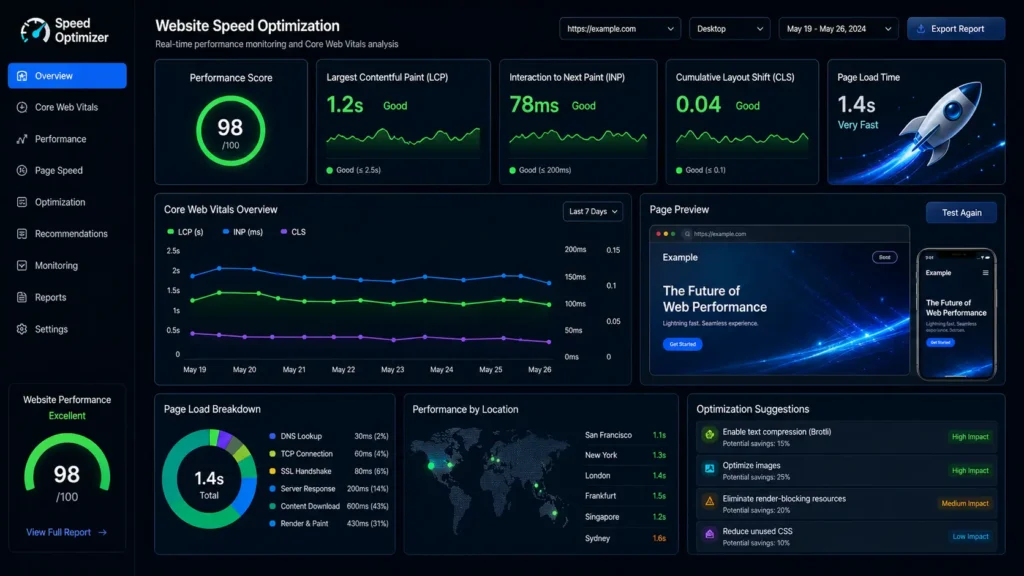The image size is (1024, 576).
Task: Click the London 1.4s location row
Action: coord(626,475)
